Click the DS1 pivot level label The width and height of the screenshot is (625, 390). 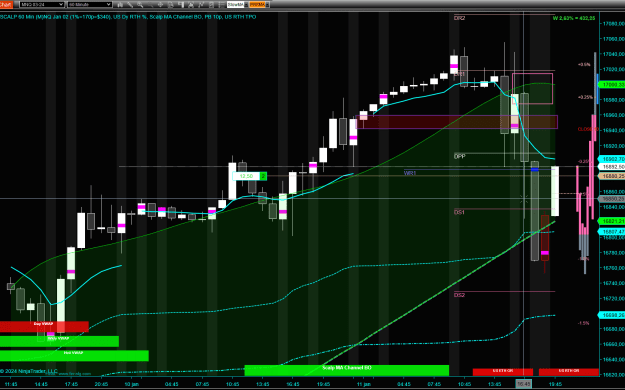pyautogui.click(x=459, y=212)
